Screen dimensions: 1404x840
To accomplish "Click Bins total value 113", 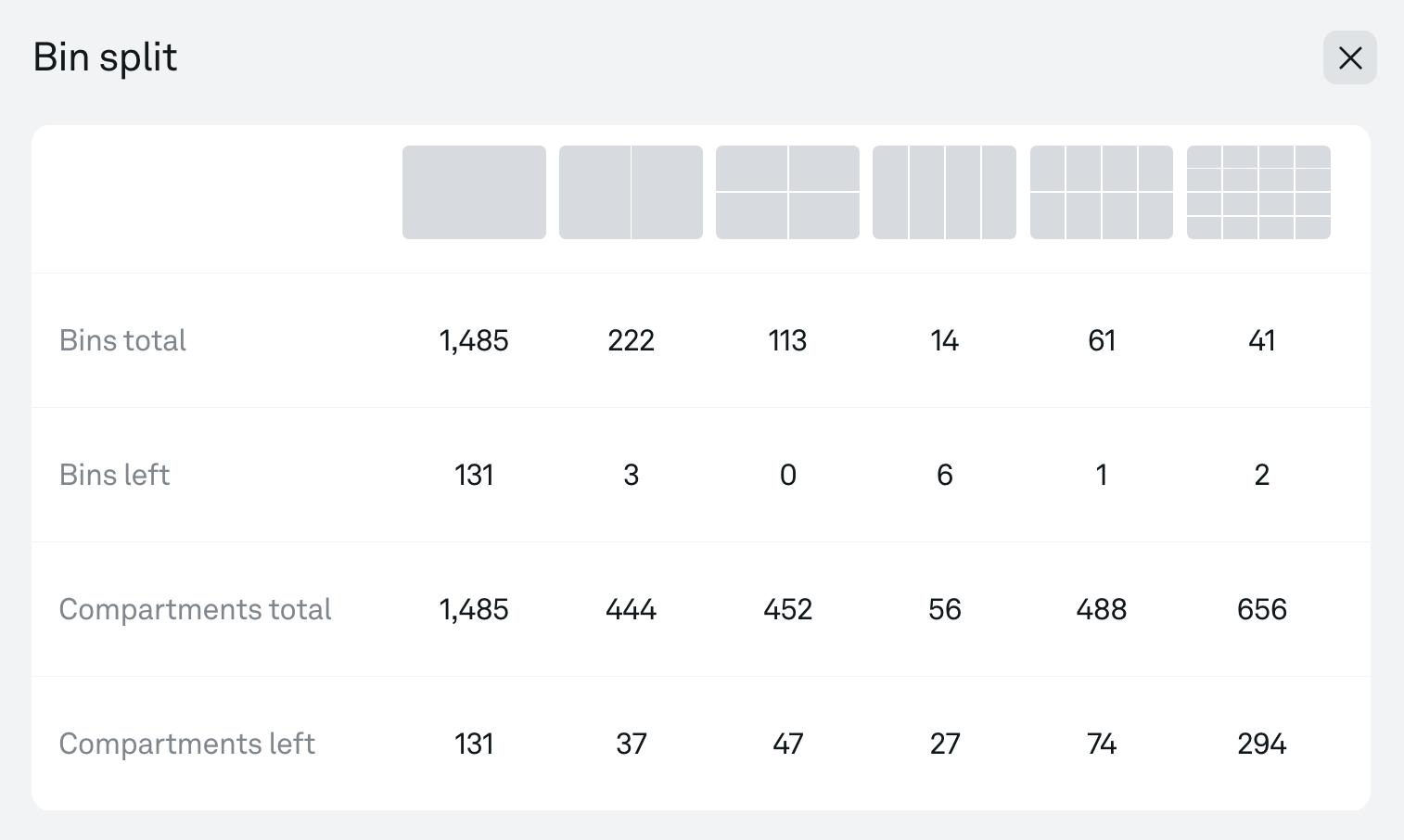I will coord(787,340).
